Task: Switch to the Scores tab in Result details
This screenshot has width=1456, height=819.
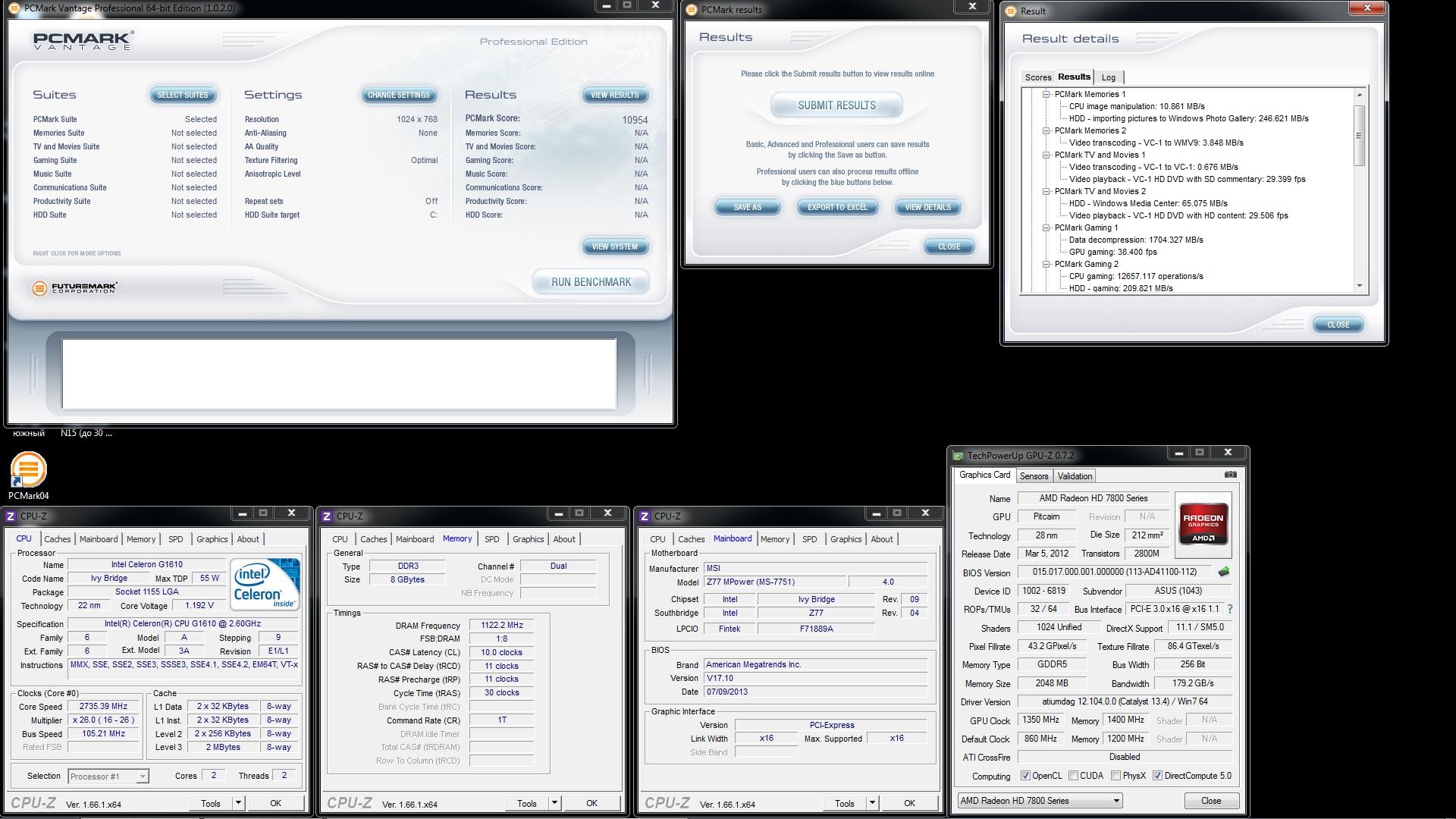Action: tap(1037, 77)
